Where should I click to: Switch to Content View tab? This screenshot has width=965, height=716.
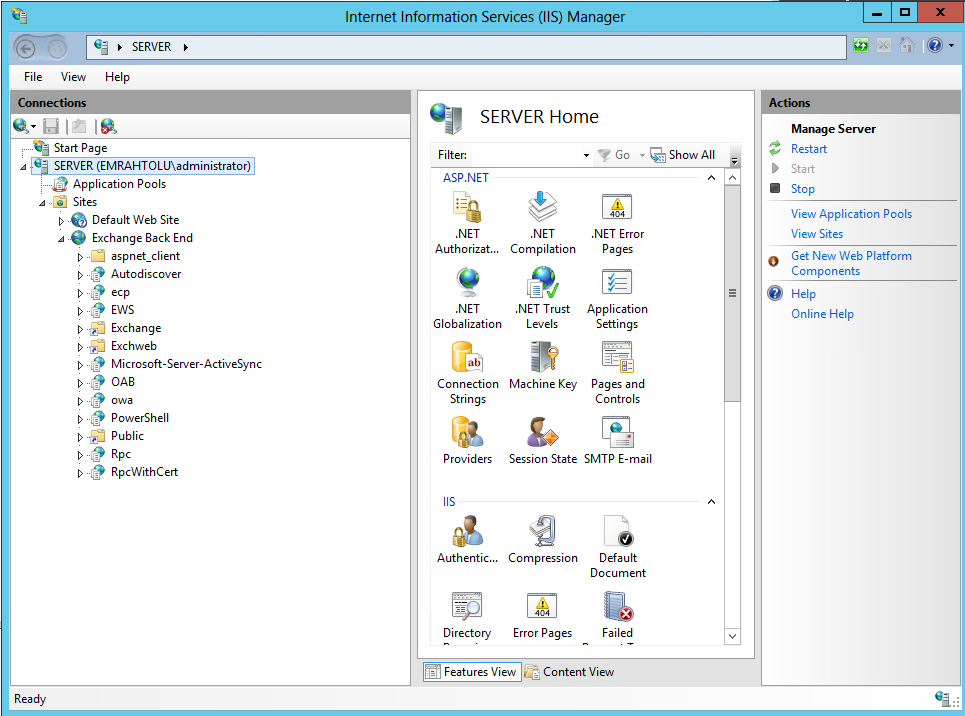[x=569, y=672]
